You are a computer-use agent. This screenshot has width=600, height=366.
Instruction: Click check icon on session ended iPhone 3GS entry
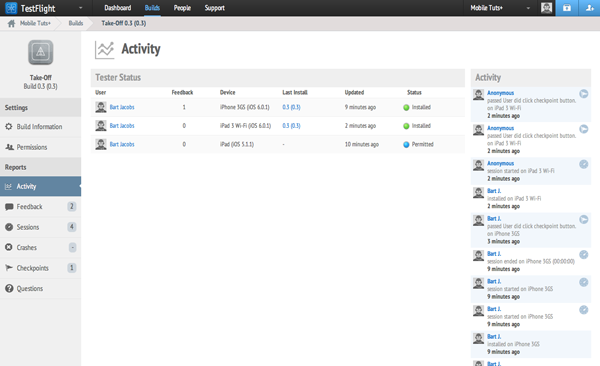[x=584, y=255]
